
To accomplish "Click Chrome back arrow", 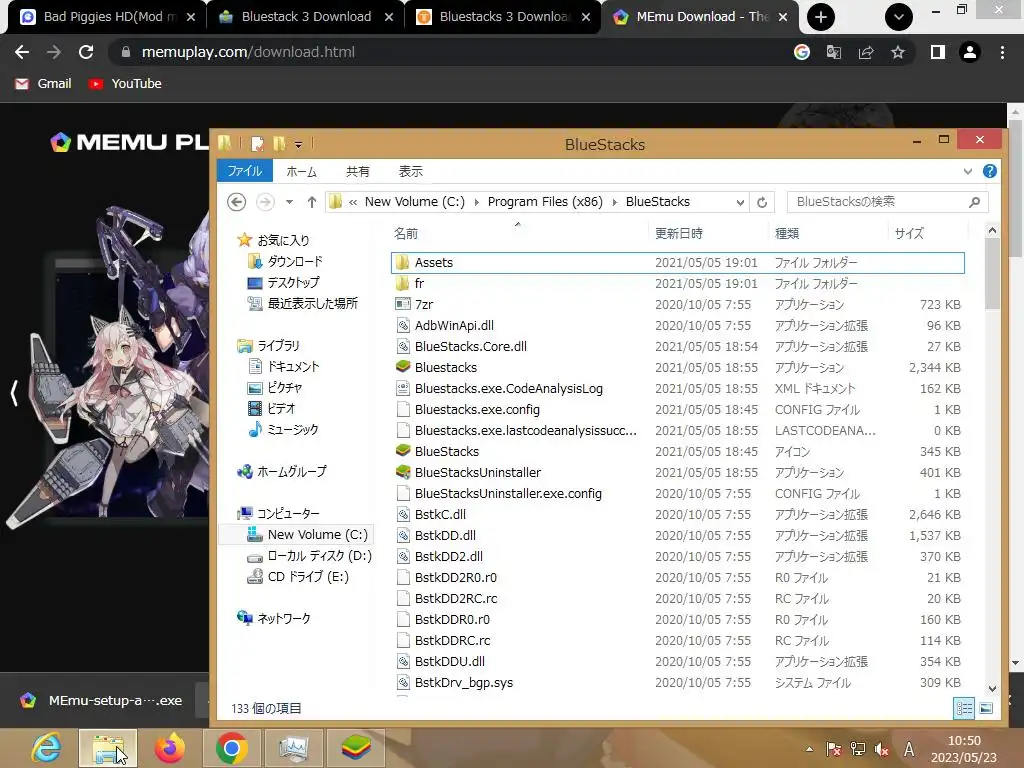I will (x=22, y=52).
